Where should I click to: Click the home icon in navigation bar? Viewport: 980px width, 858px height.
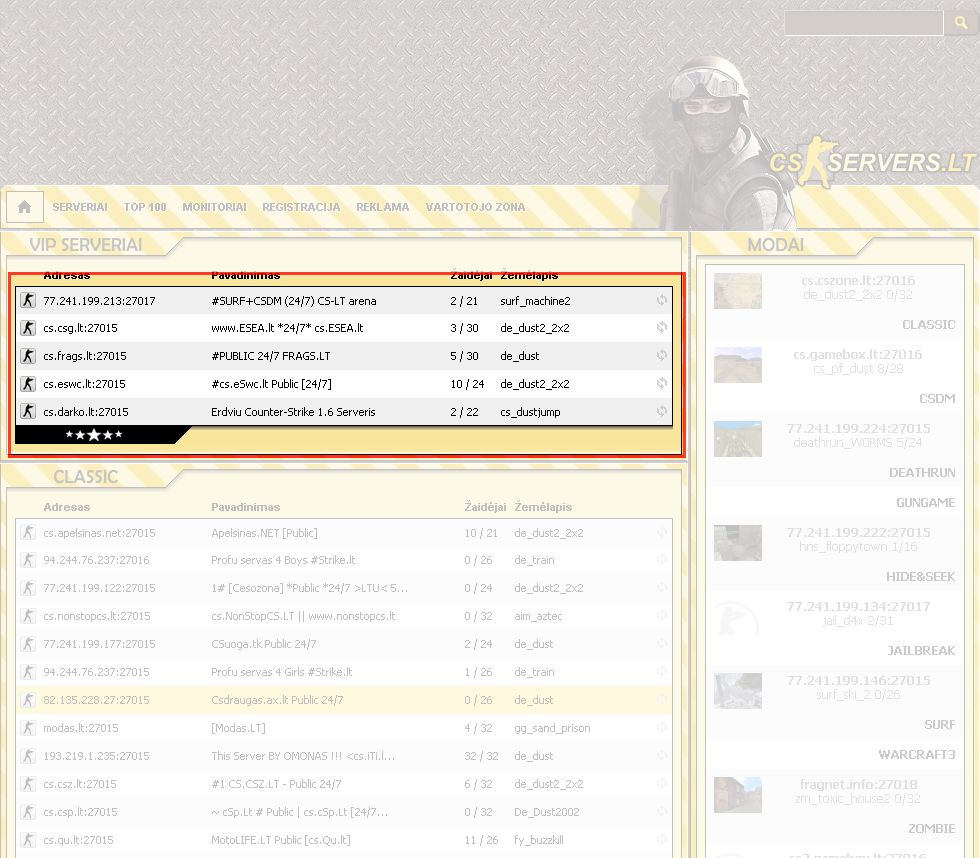pos(24,207)
